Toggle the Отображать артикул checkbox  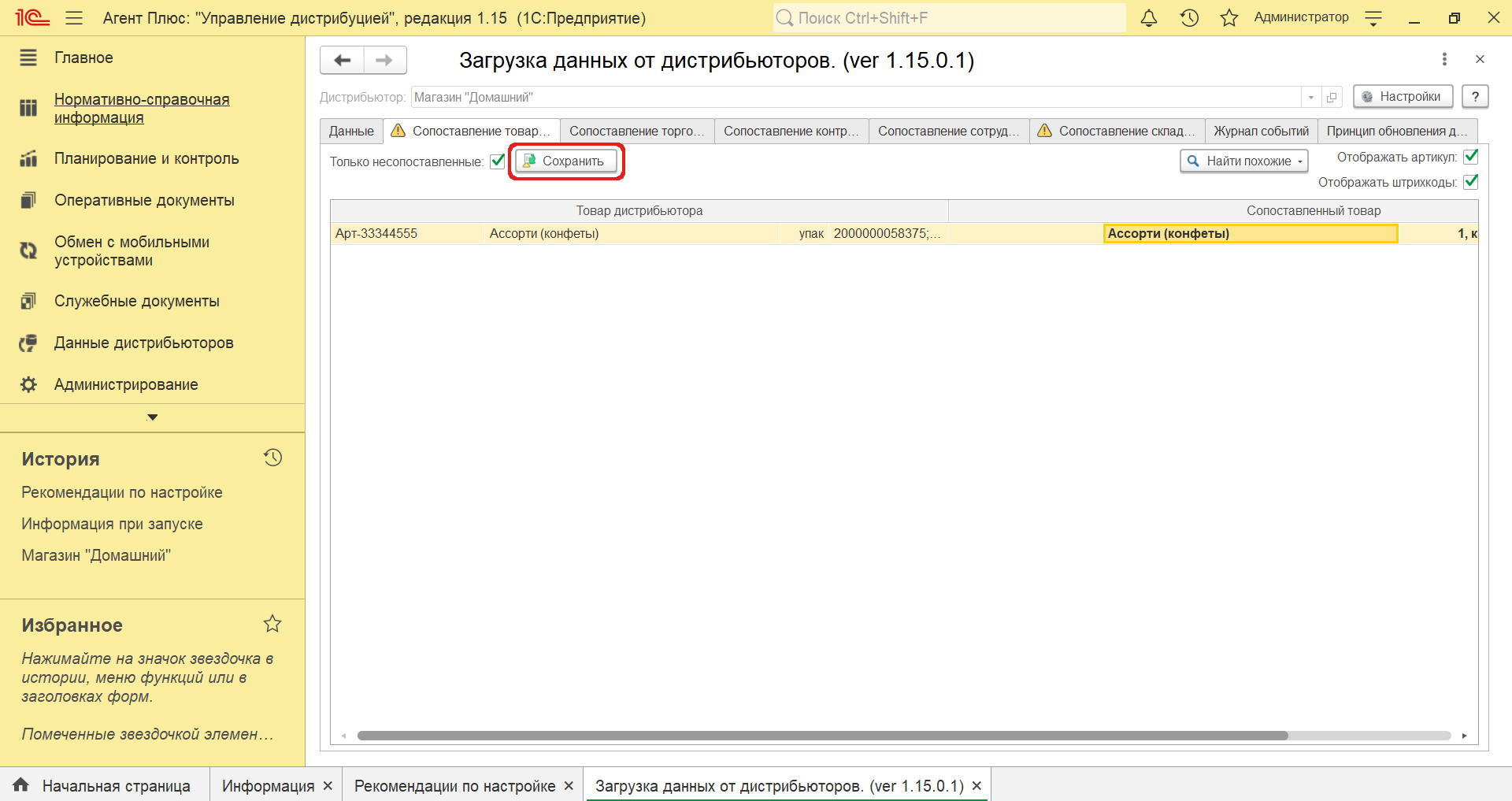click(x=1470, y=157)
